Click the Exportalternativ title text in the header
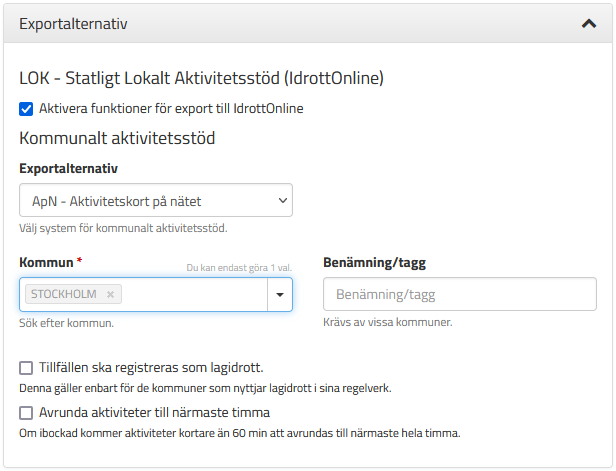Viewport: 616px width, 471px height. click(73, 24)
